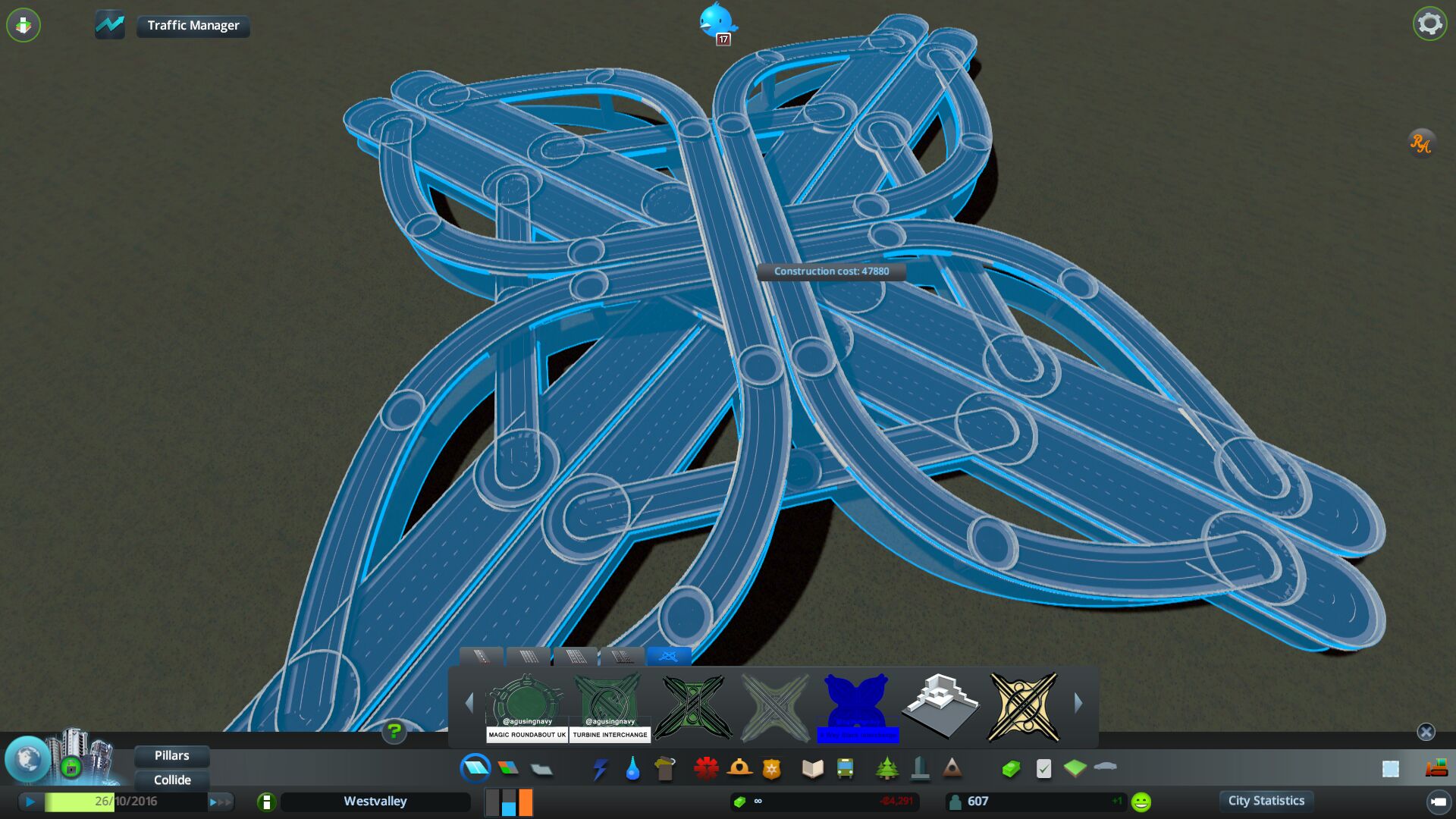
Task: Open the Healthcare services menu
Action: pos(706,769)
